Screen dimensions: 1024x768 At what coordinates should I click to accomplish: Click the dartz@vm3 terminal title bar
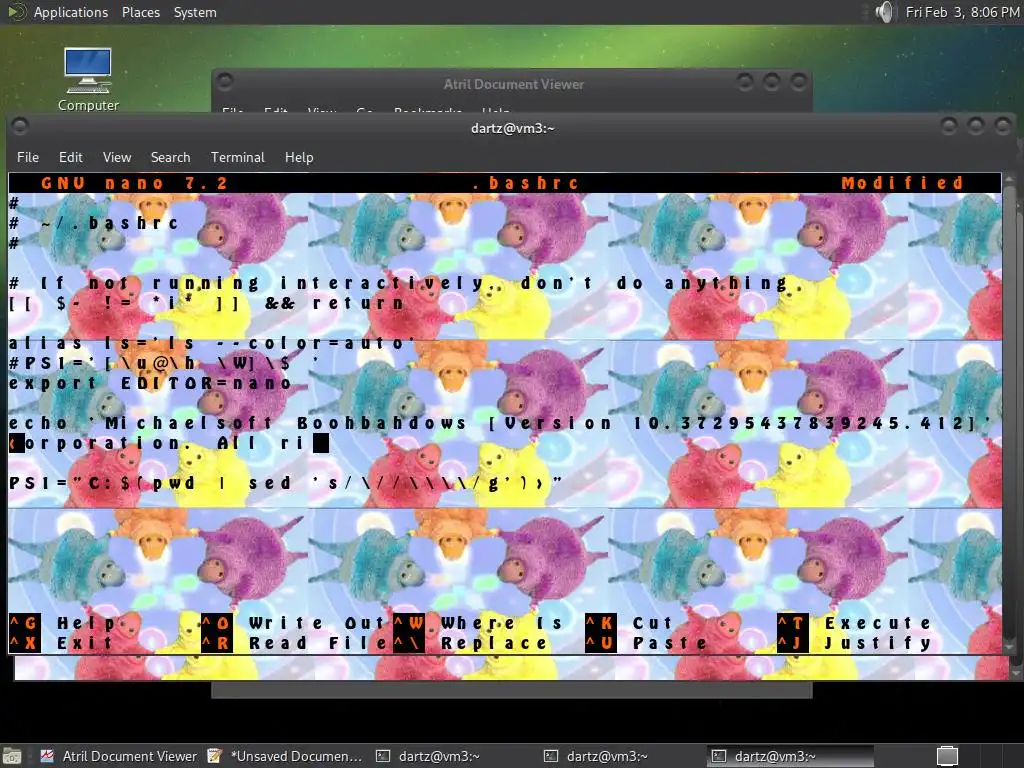pos(513,128)
